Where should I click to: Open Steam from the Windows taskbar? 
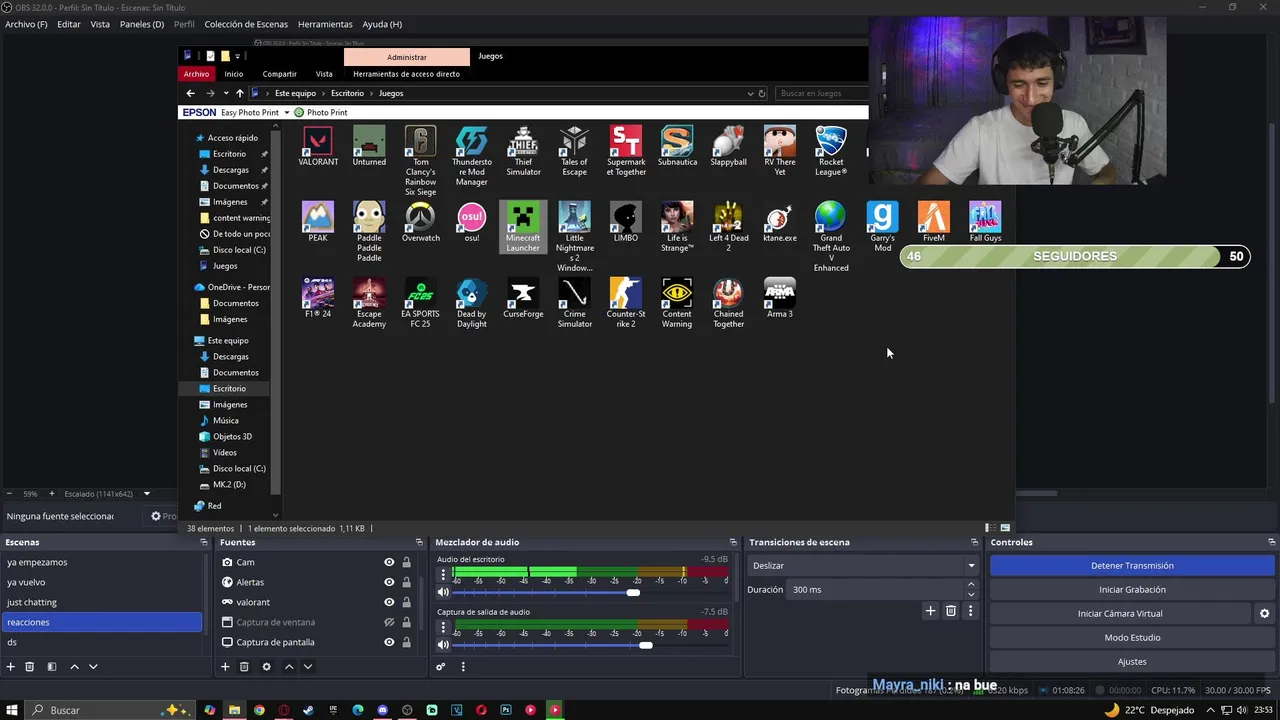tap(308, 710)
